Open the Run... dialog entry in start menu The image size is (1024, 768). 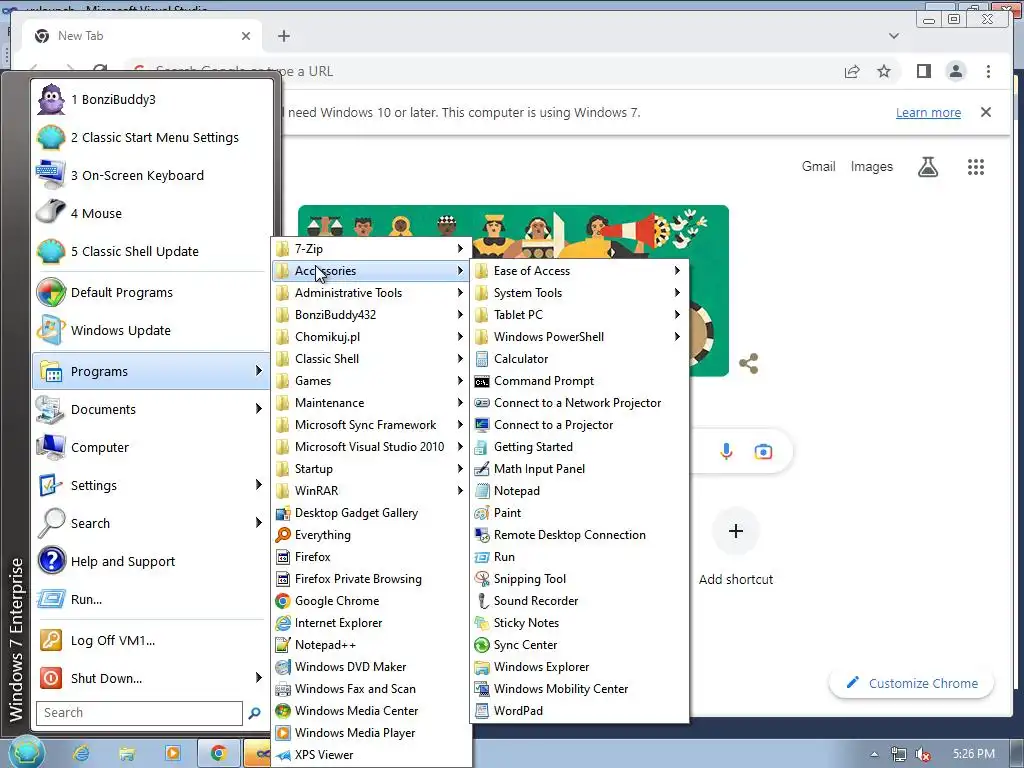point(150,600)
